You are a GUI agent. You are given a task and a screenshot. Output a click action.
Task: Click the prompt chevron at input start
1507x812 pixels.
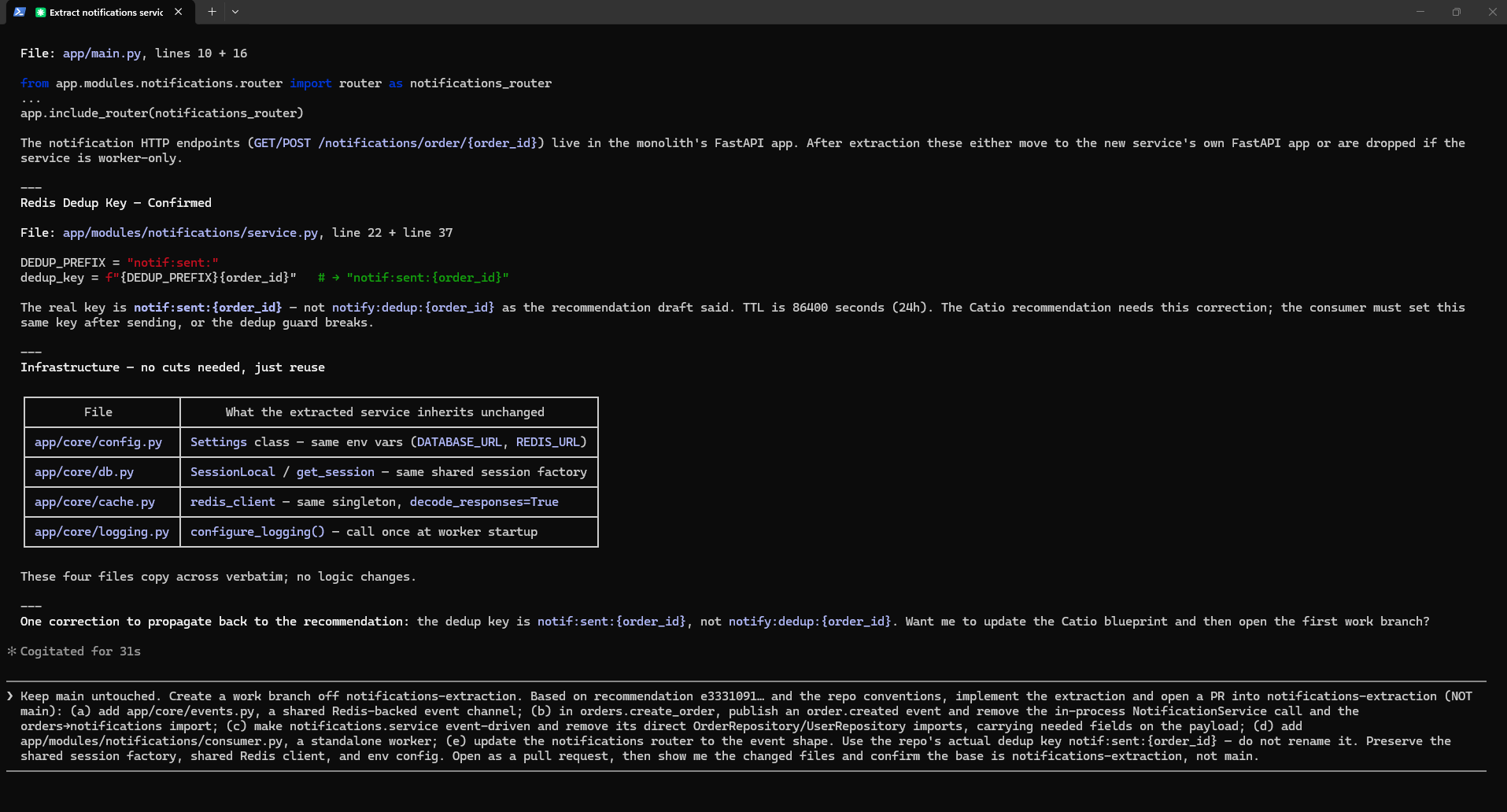point(10,696)
